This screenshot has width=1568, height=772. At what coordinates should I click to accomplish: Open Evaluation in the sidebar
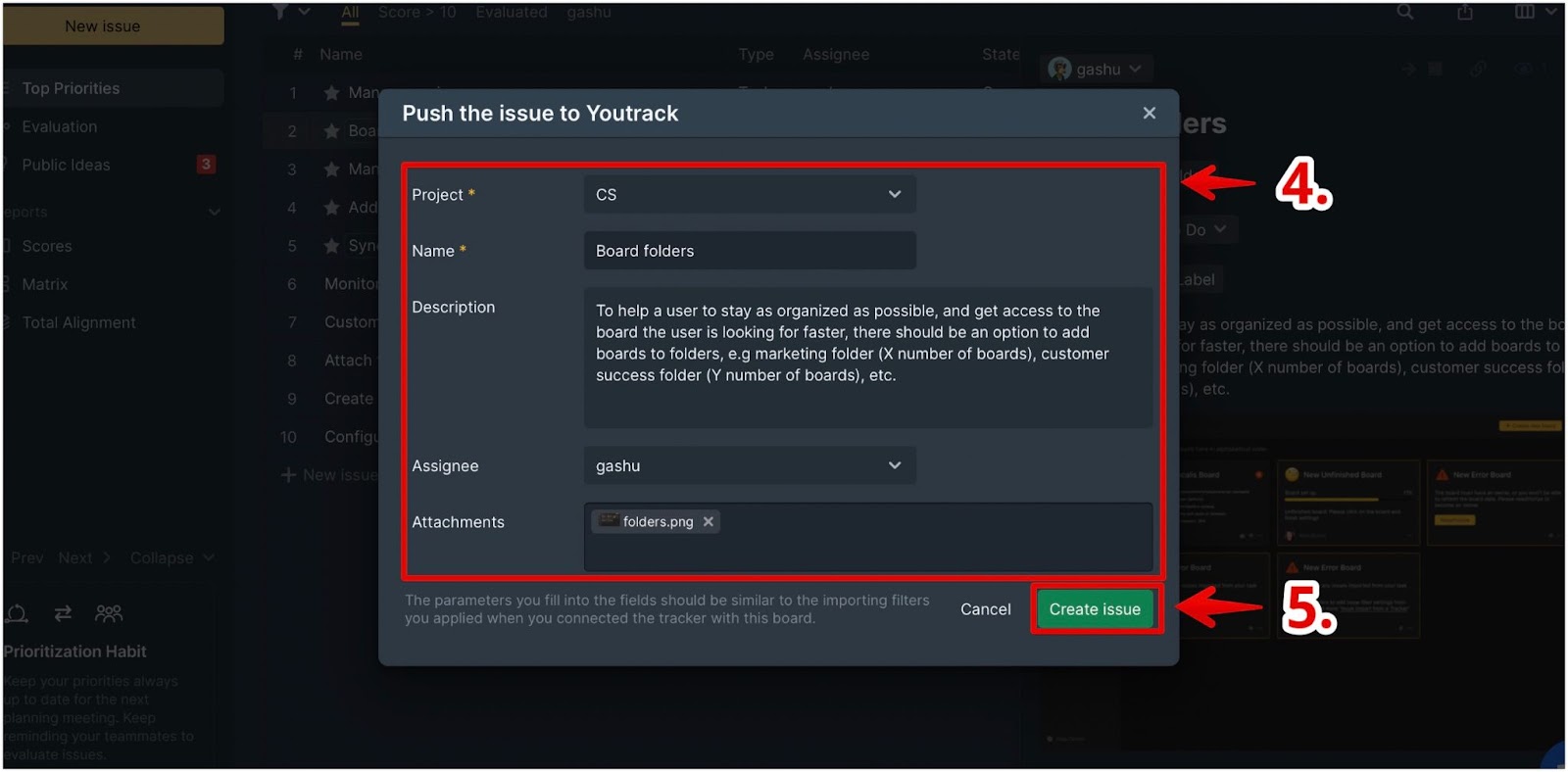60,126
